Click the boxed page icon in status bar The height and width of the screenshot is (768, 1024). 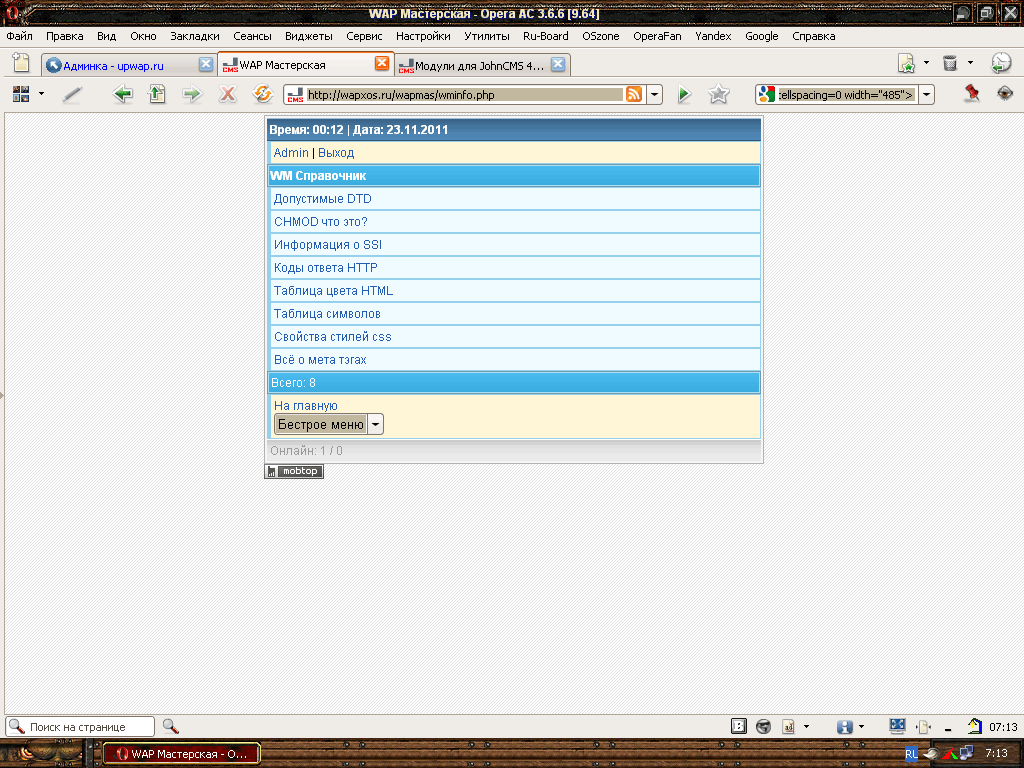tap(739, 726)
